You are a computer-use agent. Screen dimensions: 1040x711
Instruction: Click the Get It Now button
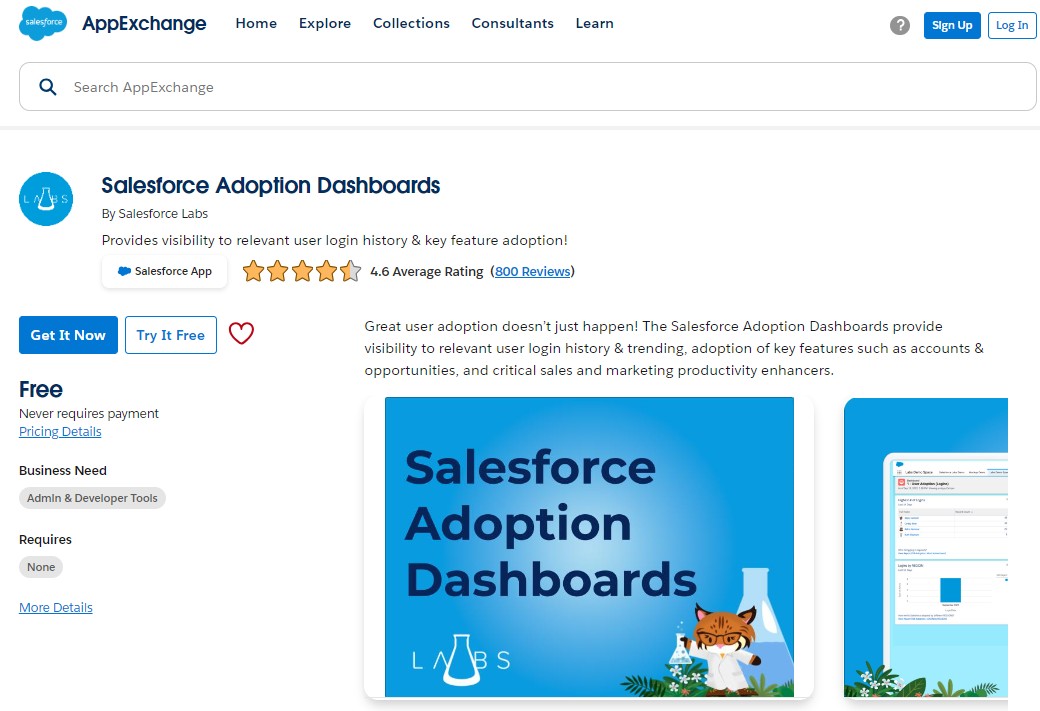(68, 334)
